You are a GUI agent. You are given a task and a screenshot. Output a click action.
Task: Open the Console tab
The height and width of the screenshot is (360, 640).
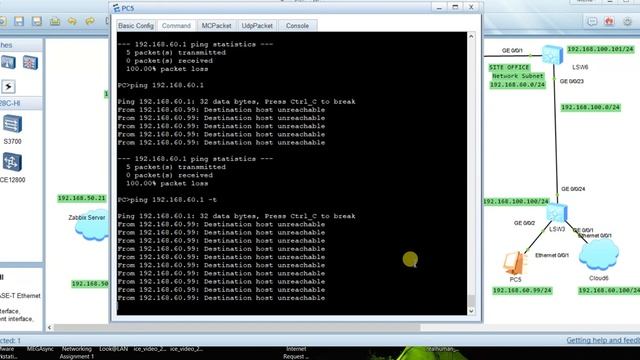coord(297,26)
